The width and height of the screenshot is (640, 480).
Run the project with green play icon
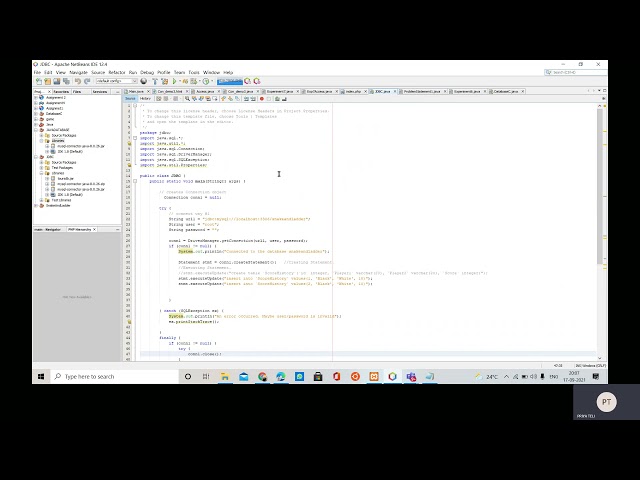click(x=174, y=81)
